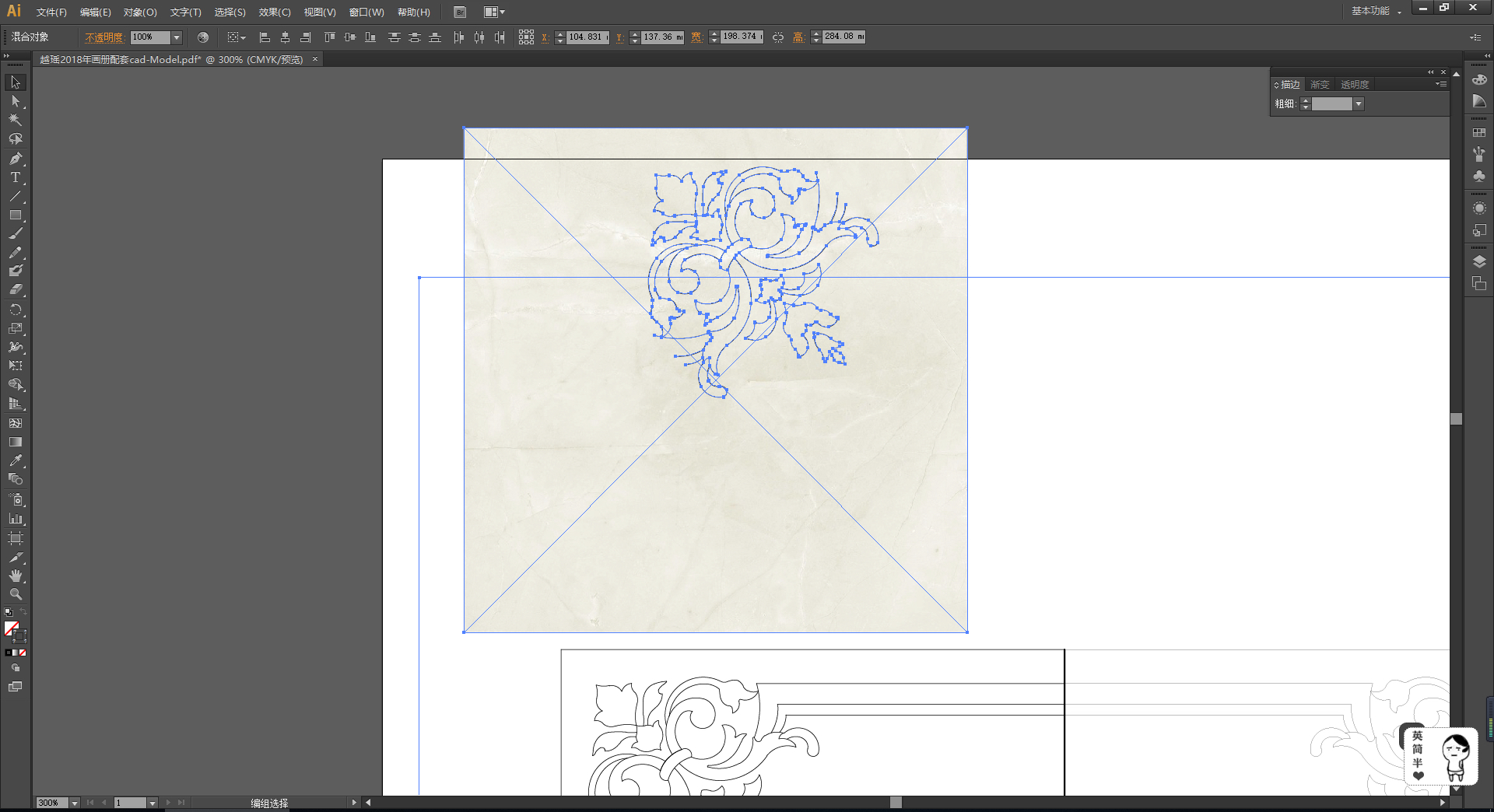Open the Swatches panel icon
This screenshot has width=1494, height=812.
coord(1479,133)
